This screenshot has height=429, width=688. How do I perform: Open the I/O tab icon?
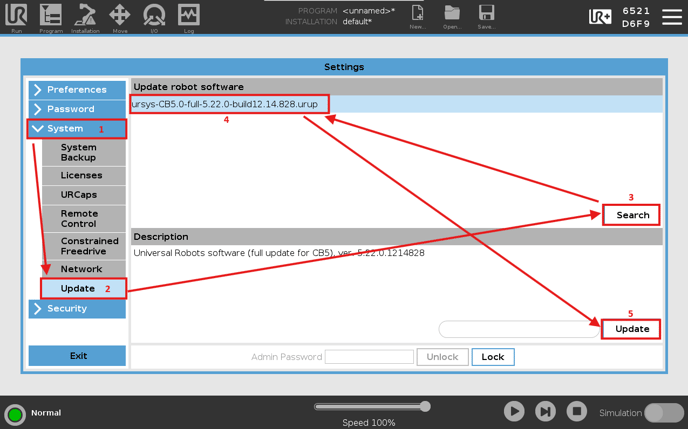[x=154, y=18]
